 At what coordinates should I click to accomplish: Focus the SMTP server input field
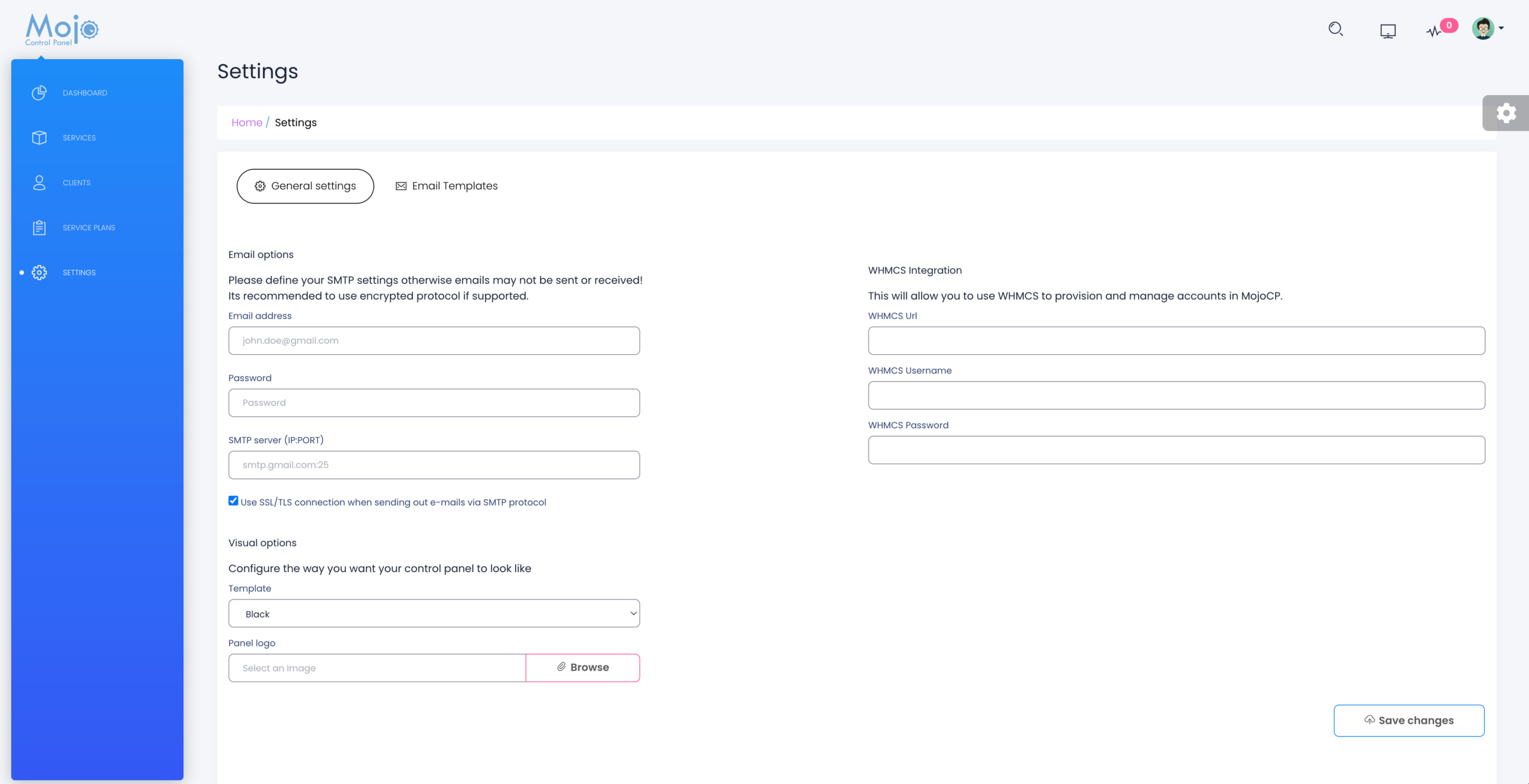coord(434,465)
